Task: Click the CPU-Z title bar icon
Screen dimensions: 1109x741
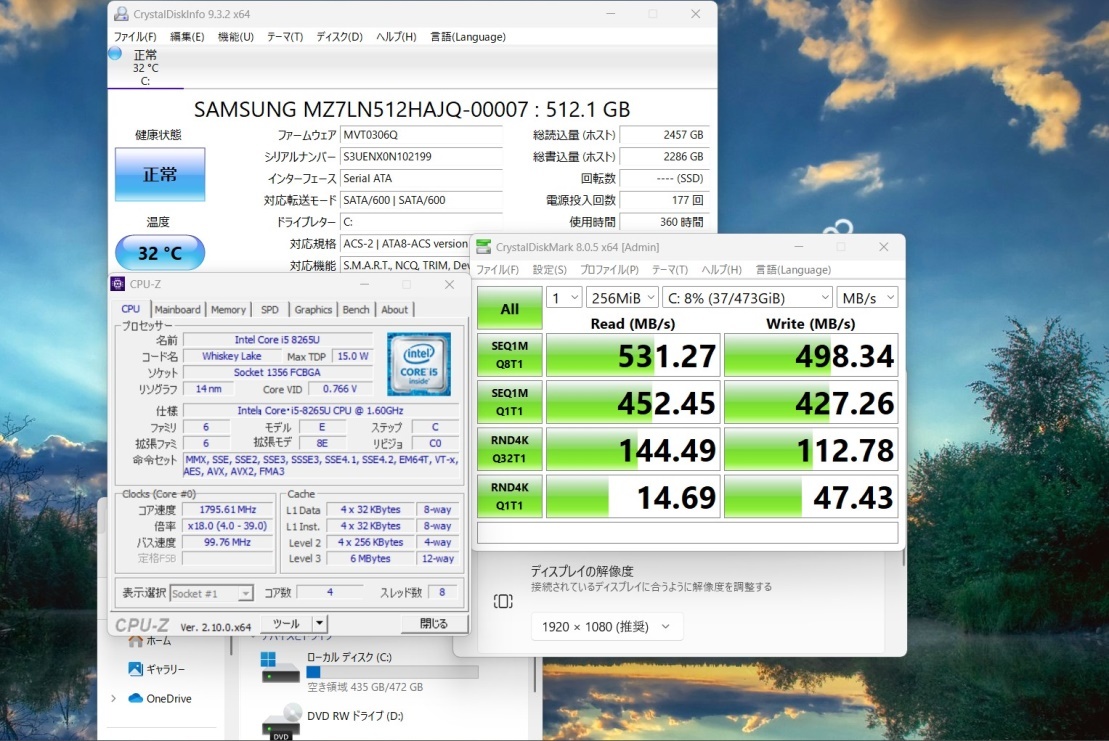Action: coord(118,284)
